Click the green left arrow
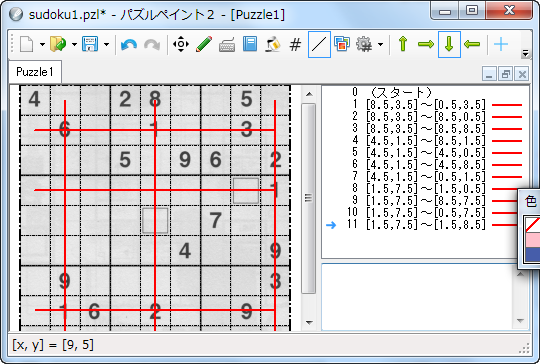This screenshot has width=540, height=364. [472, 44]
